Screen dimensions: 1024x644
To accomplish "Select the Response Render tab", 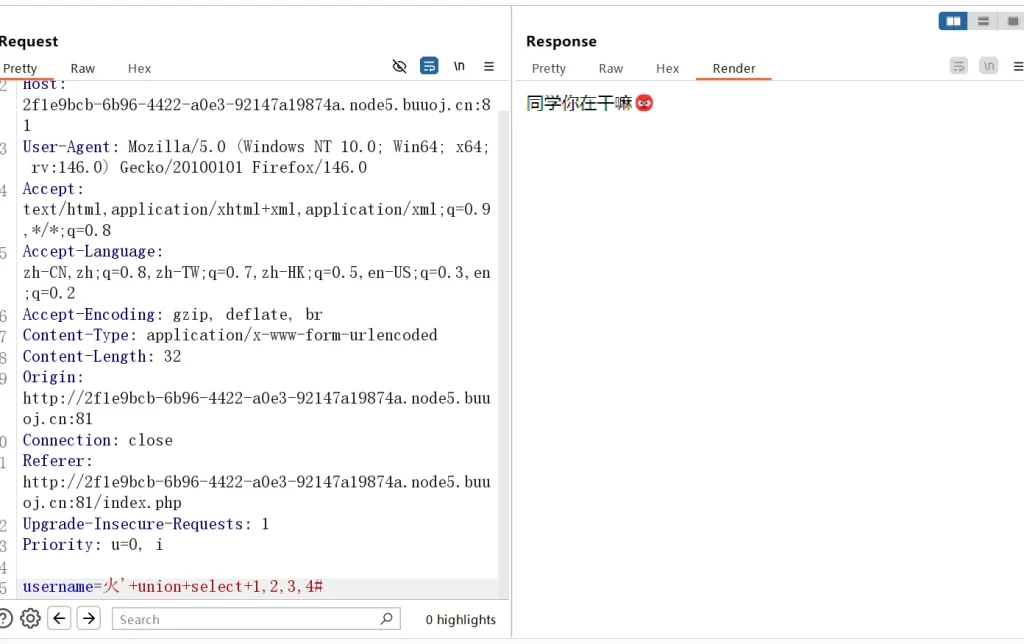I will point(734,69).
